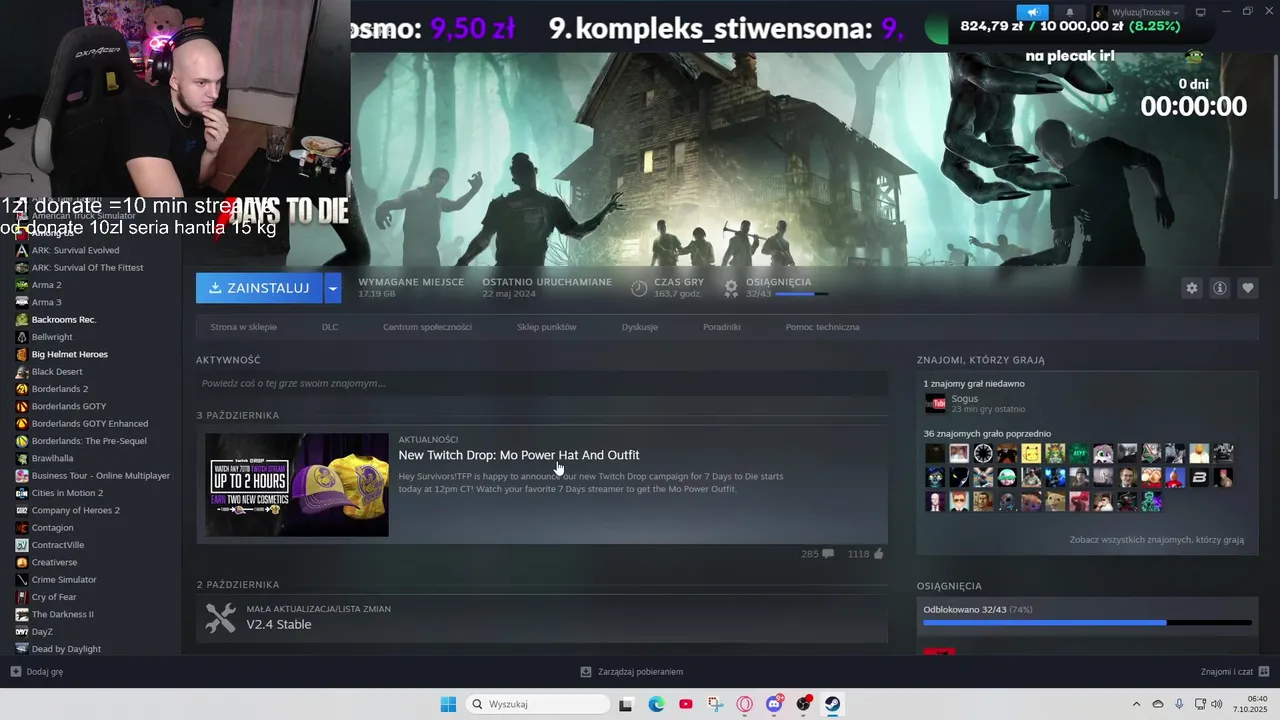
Task: Open Twitch Drop news thumbnail image
Action: [297, 485]
